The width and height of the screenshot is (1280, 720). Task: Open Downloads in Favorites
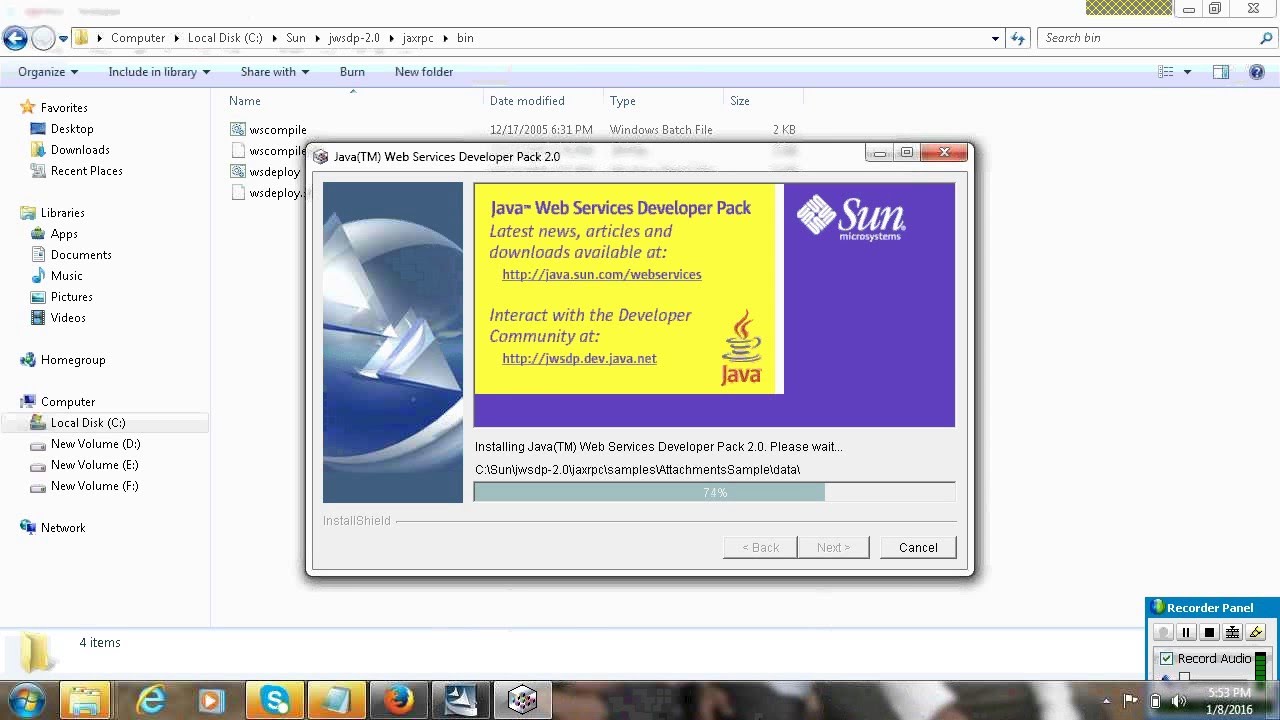[x=80, y=150]
